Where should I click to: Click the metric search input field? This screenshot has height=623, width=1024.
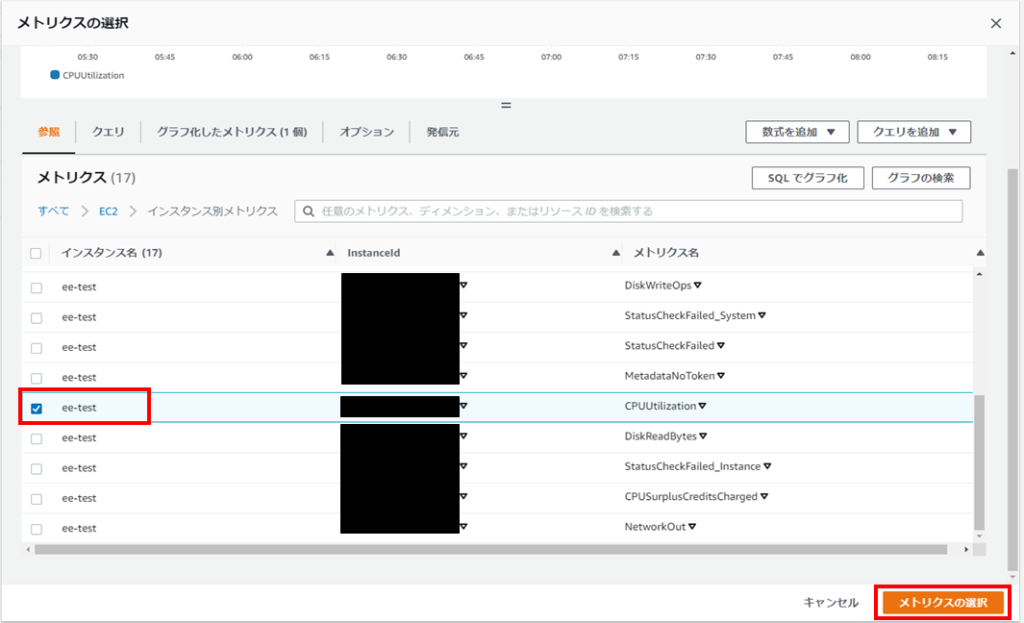pos(628,211)
